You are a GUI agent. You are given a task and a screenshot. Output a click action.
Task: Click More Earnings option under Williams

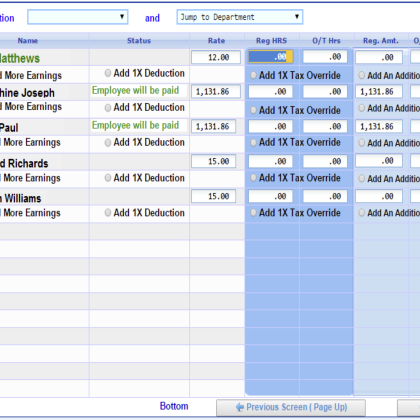point(30,213)
